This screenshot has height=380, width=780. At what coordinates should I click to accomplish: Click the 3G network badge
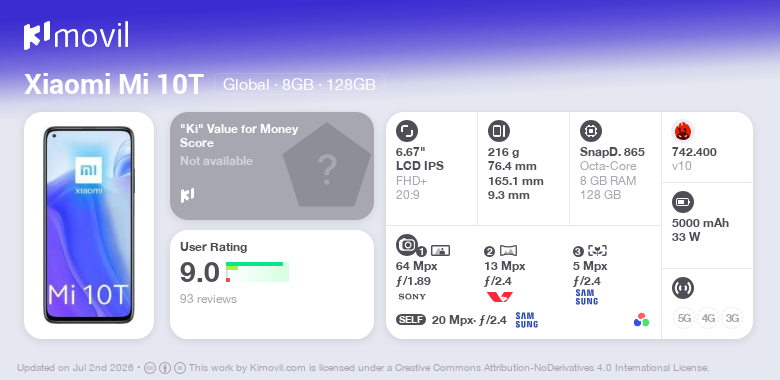click(x=732, y=318)
